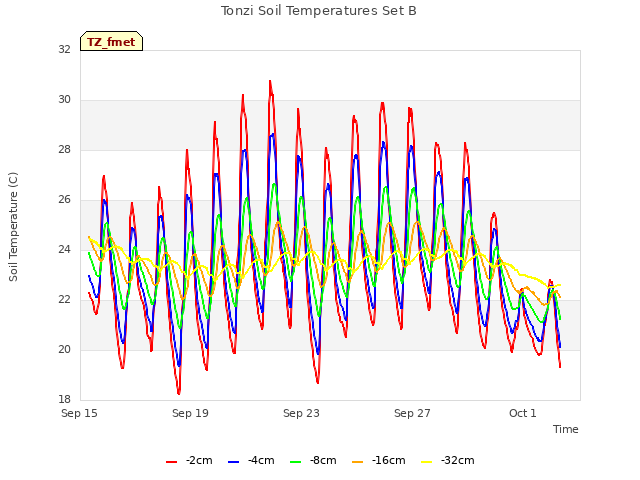This screenshot has height=480, width=640.
Task: Click the yellow -32cm legend swatch
Action: (x=427, y=462)
